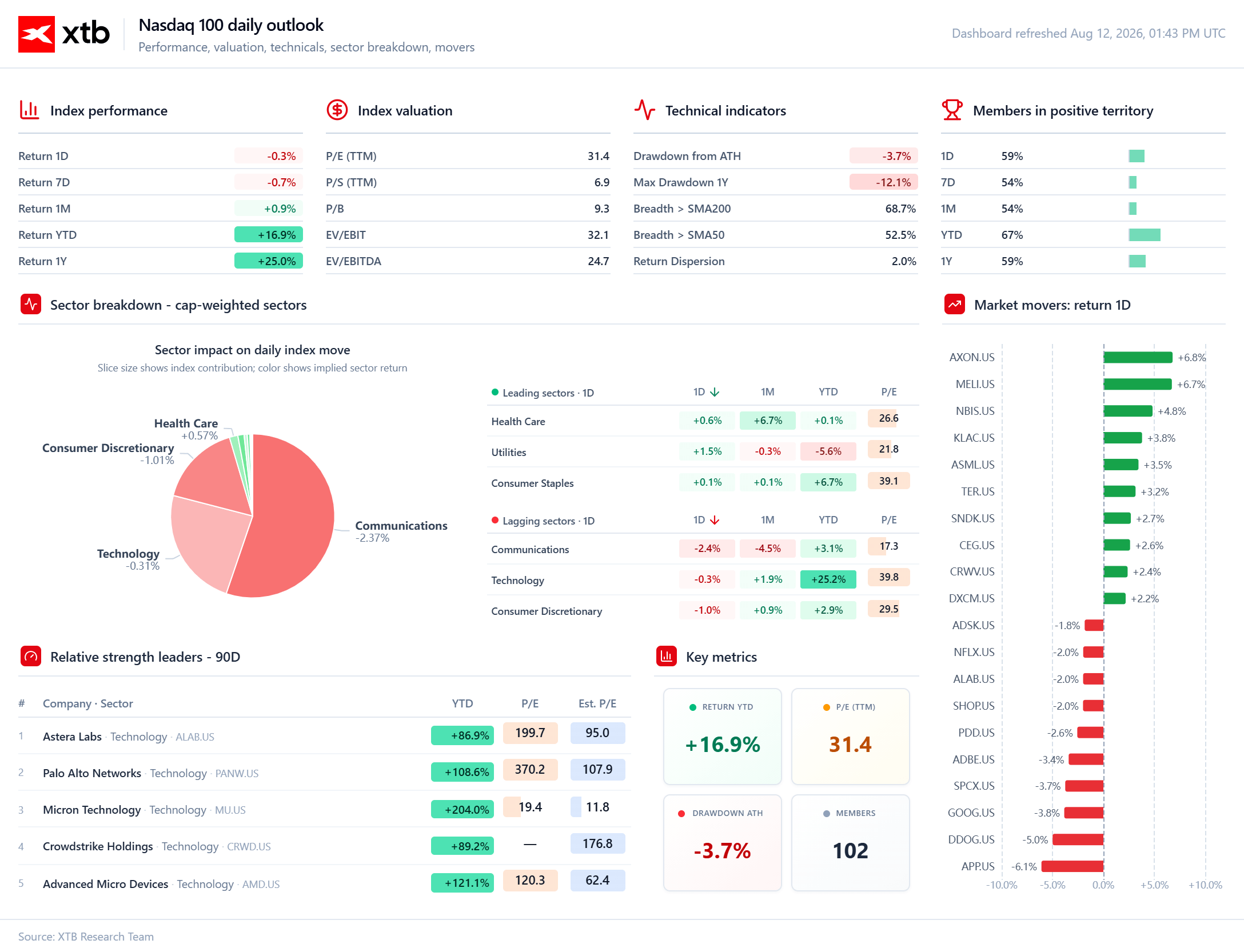1244x952 pixels.
Task: Click the trophy icon beside Members in positive territory
Action: (952, 110)
